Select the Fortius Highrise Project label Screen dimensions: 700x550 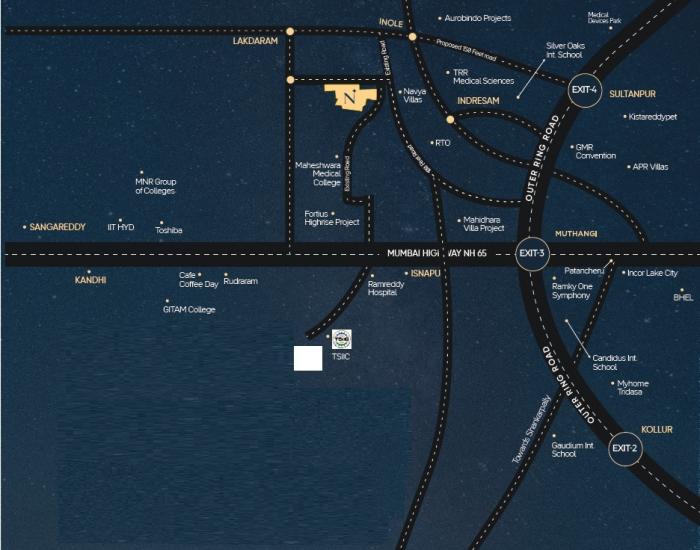332,218
